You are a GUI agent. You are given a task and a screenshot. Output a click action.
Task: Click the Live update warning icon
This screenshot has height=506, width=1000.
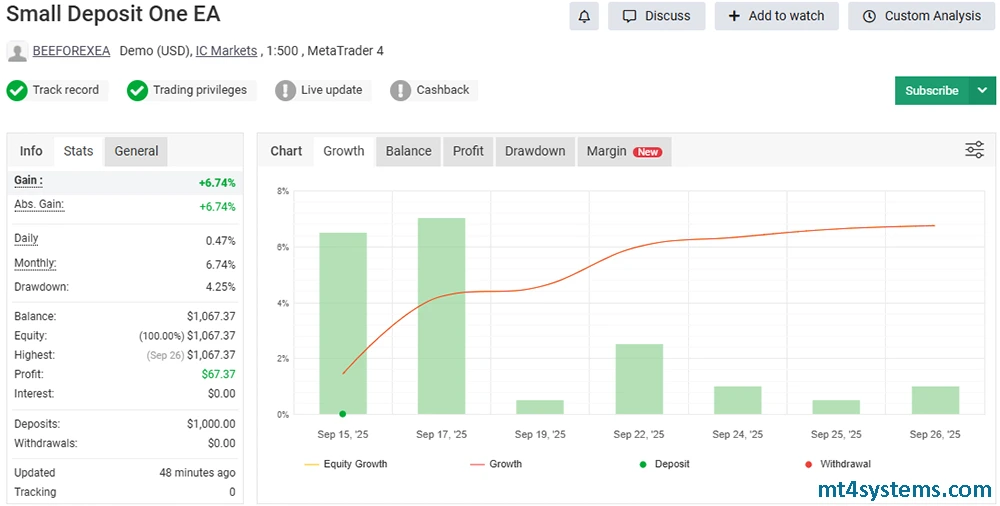pos(286,91)
